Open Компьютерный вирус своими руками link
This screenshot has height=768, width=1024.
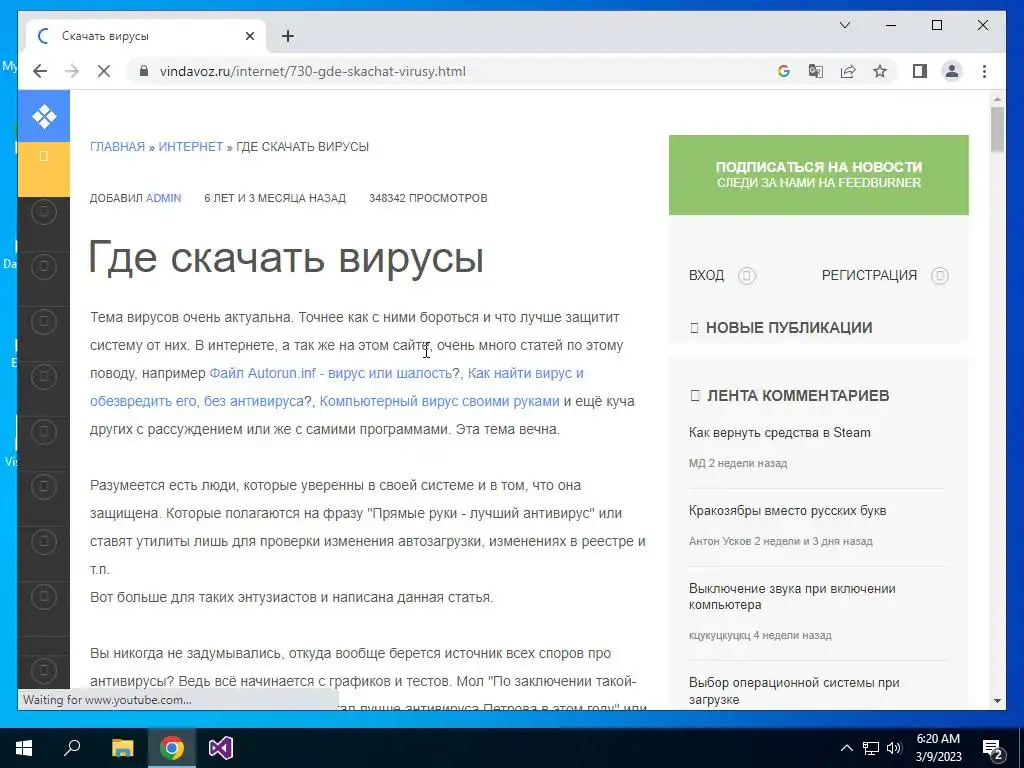pos(440,402)
